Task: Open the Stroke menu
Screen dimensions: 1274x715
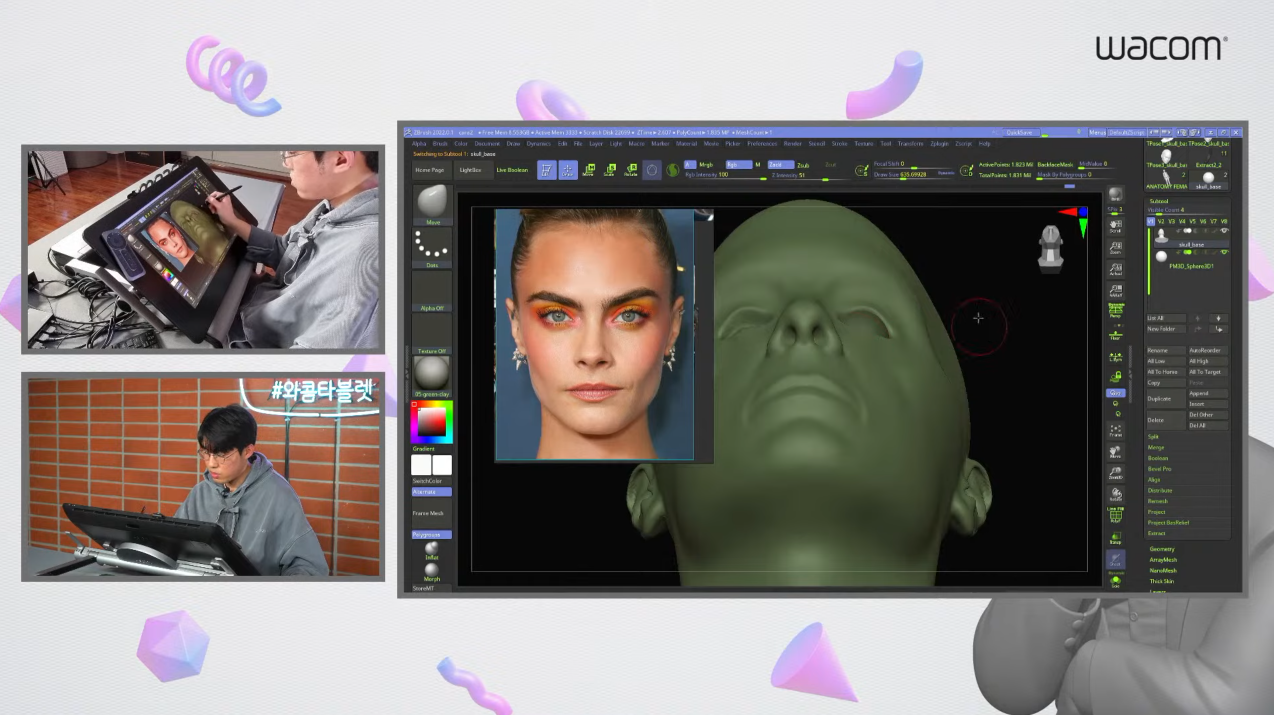Action: click(x=840, y=144)
